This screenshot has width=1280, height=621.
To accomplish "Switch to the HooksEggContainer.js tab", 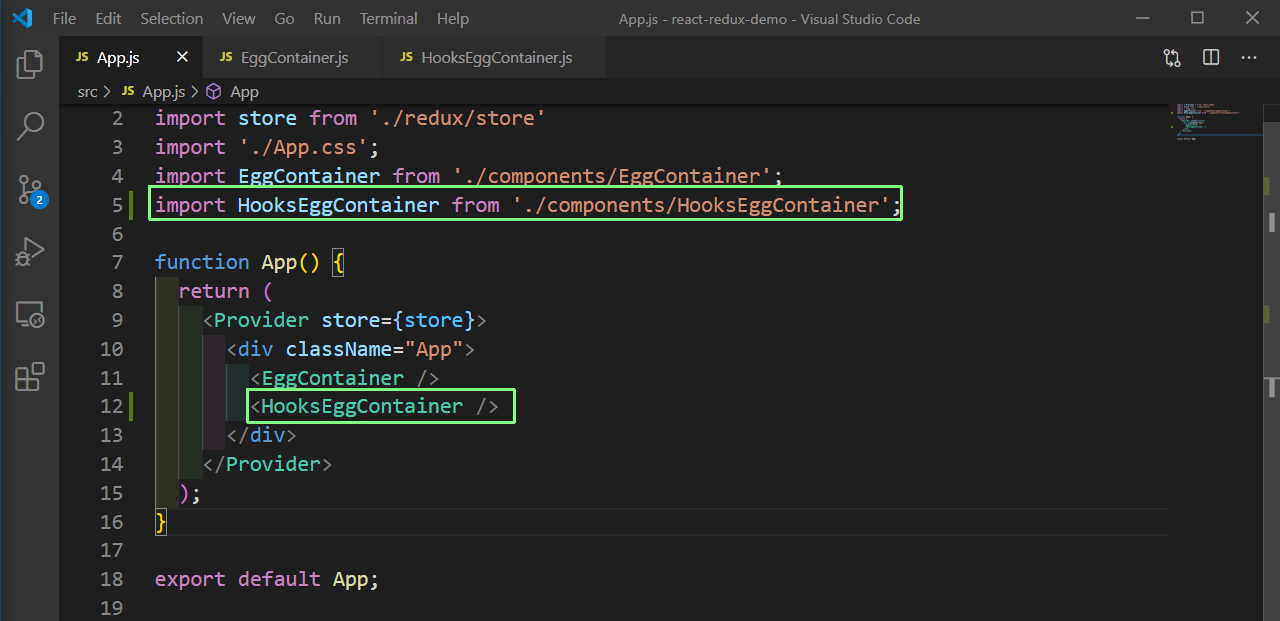I will [x=494, y=58].
